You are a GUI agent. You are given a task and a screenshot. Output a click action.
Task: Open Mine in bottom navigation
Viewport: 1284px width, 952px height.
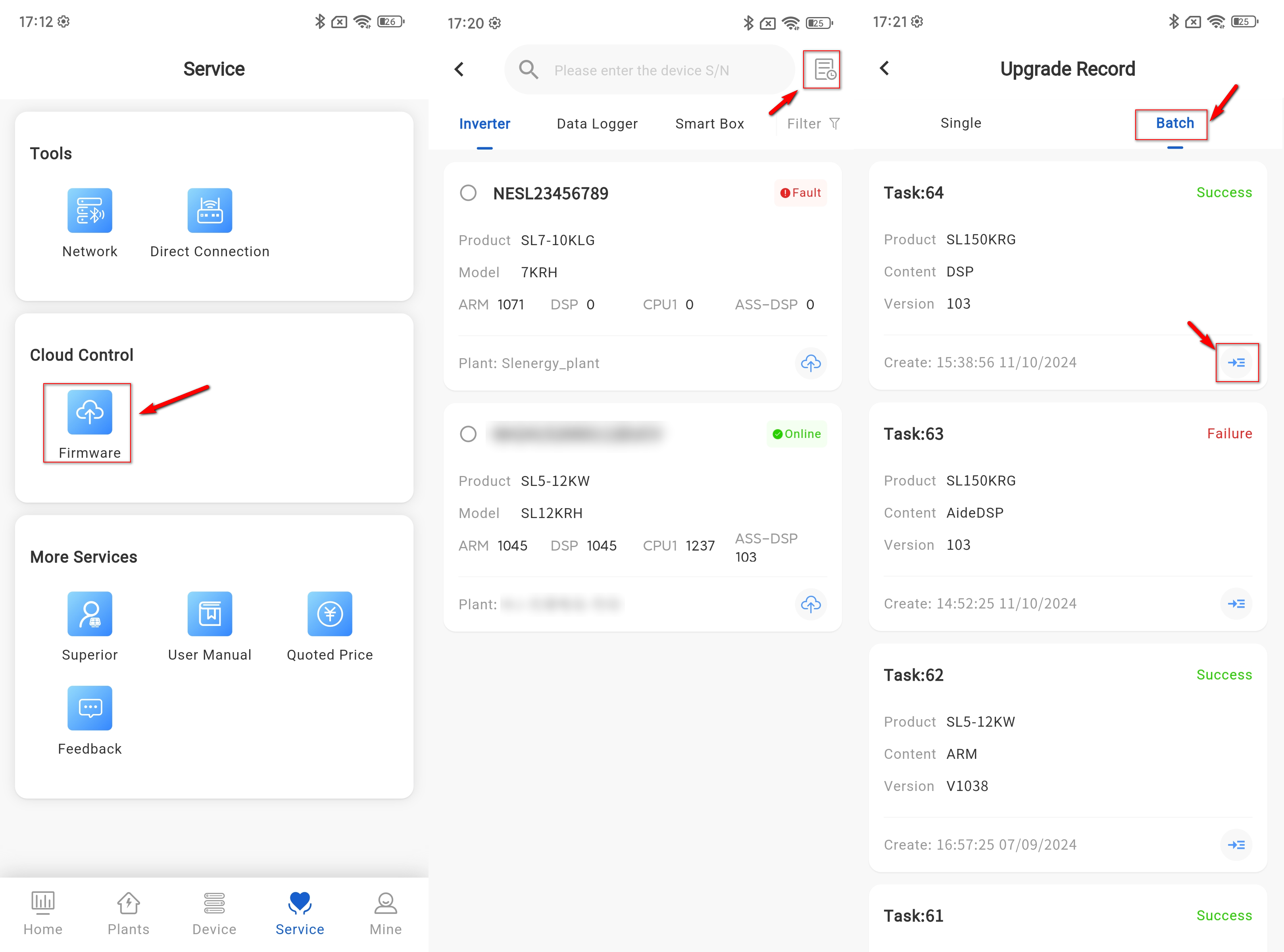(385, 913)
